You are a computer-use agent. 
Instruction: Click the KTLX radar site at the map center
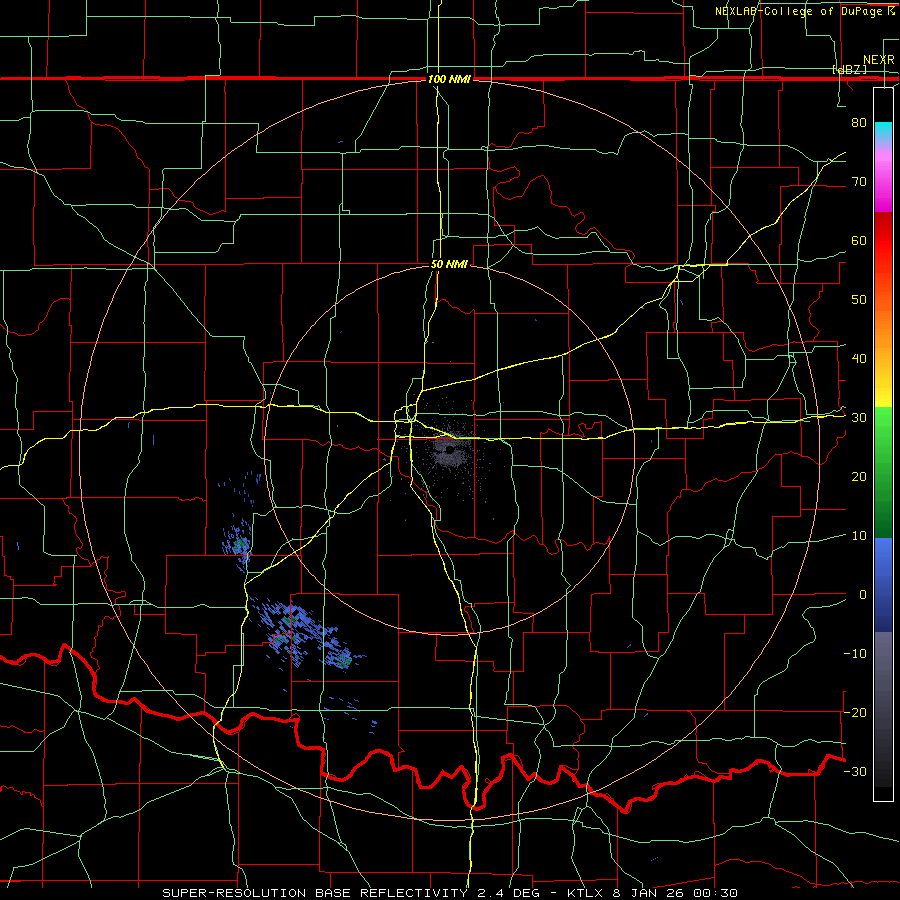tap(449, 449)
